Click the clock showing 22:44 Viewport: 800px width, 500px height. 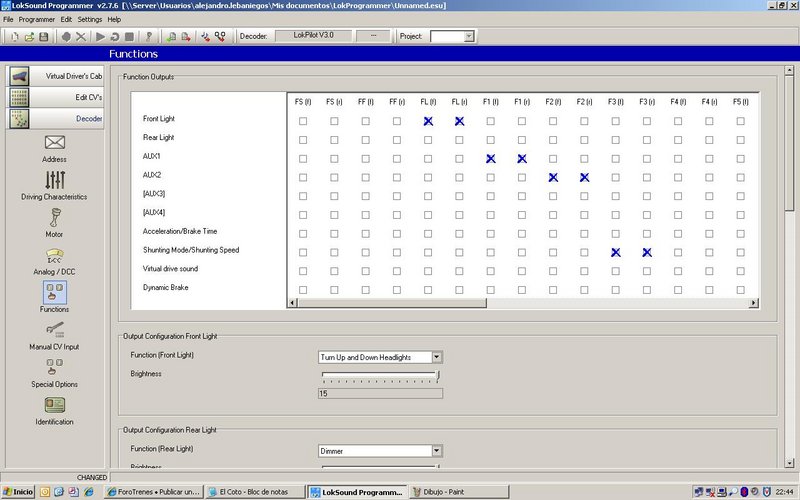(785, 492)
